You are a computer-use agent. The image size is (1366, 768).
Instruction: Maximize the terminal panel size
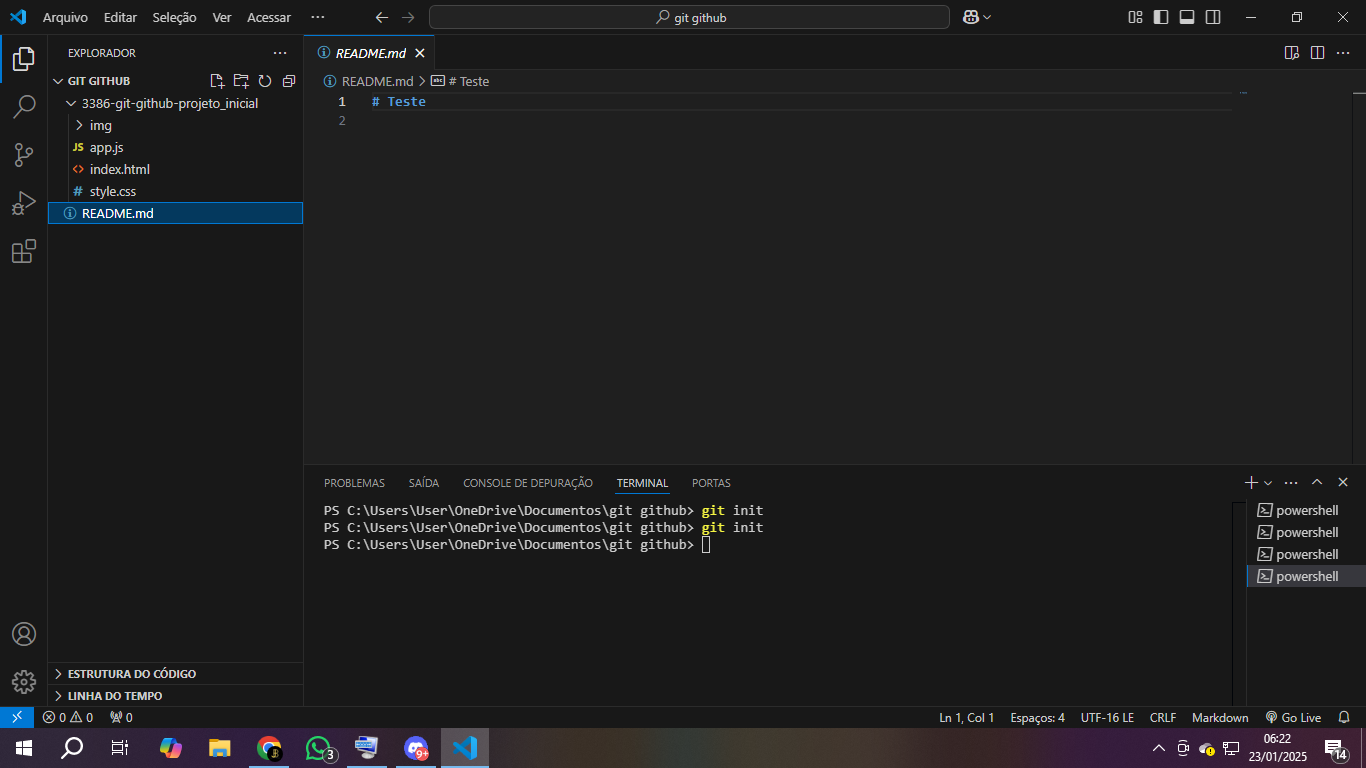click(1317, 482)
